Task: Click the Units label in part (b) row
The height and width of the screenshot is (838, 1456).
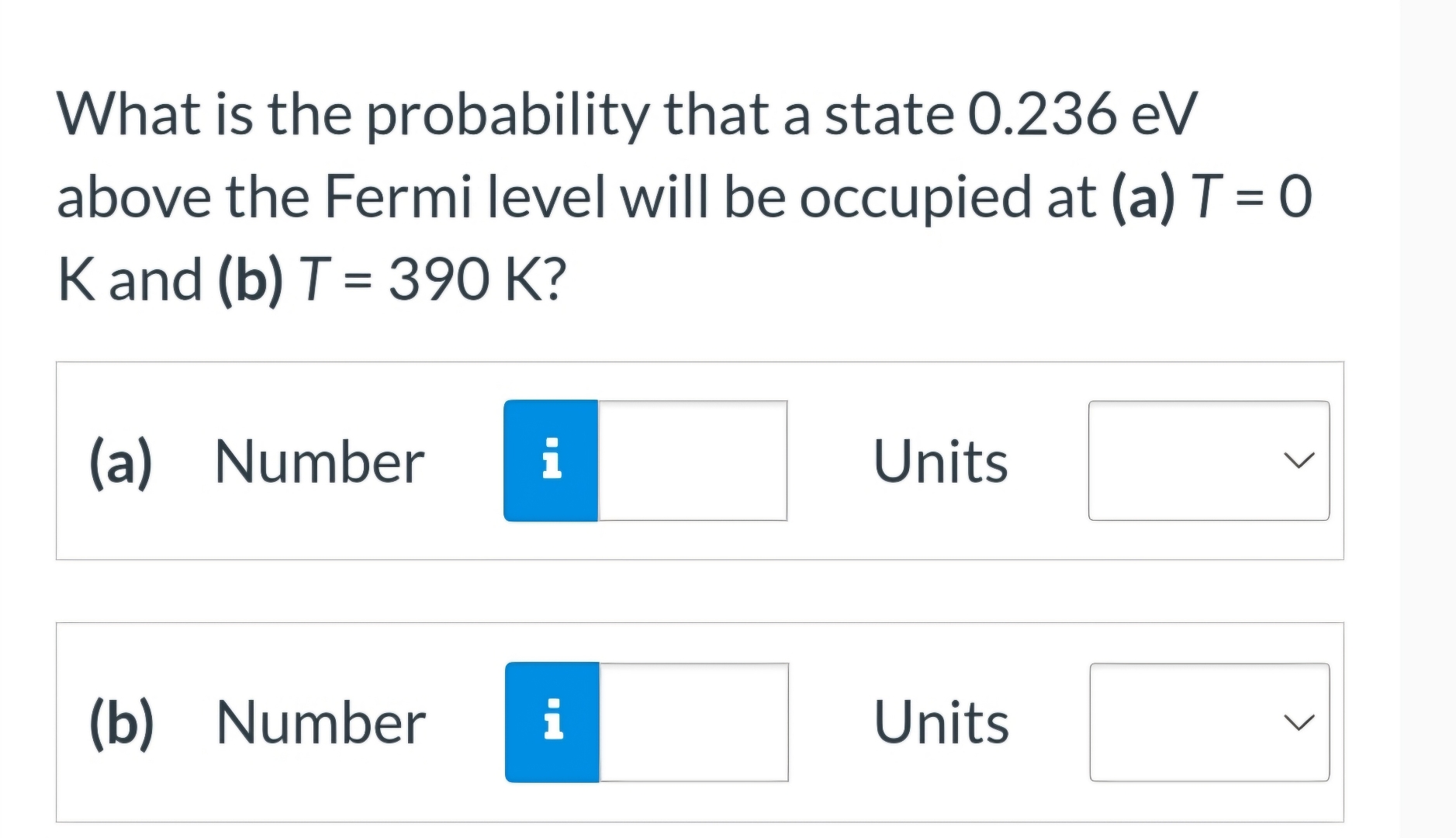Action: click(941, 724)
